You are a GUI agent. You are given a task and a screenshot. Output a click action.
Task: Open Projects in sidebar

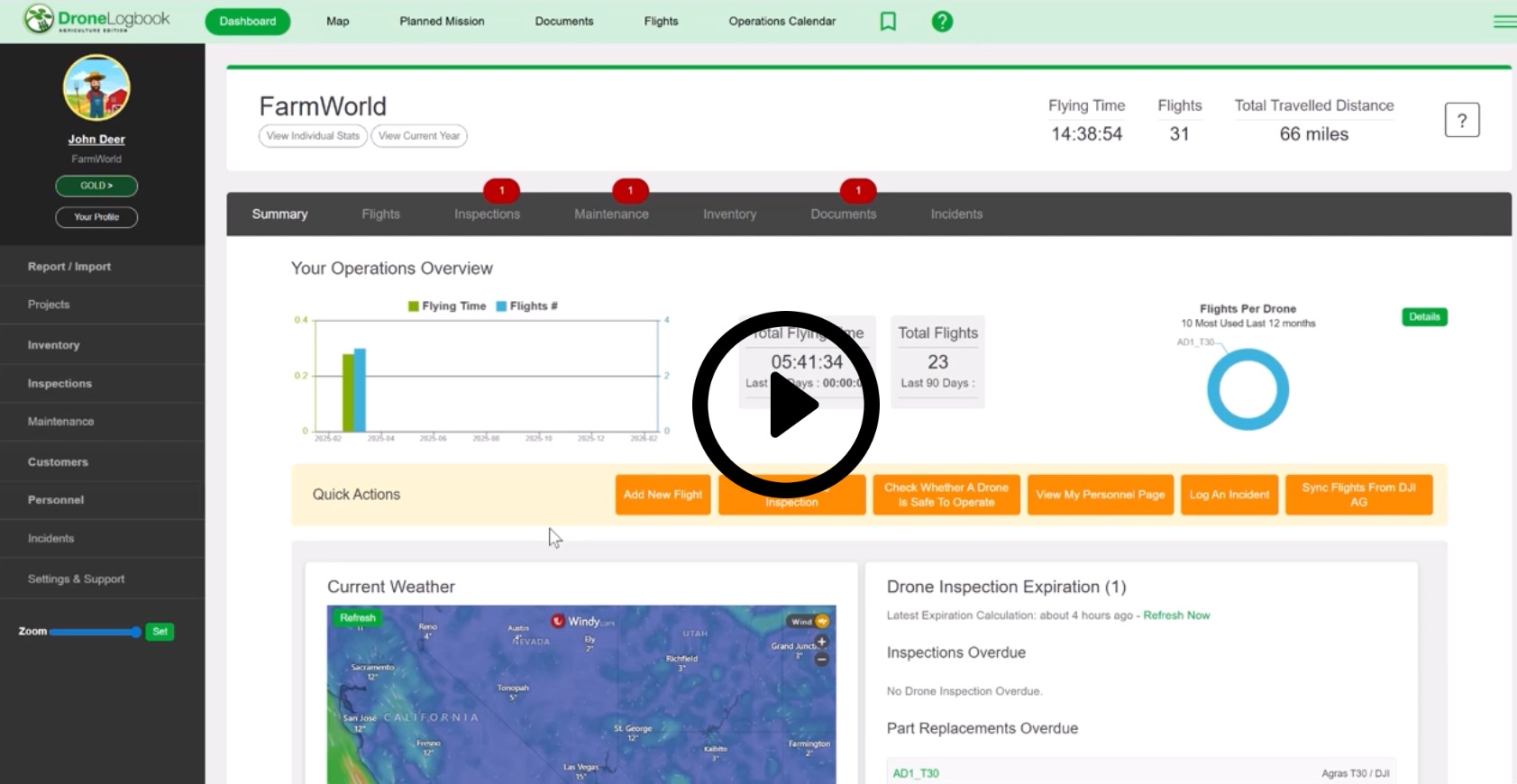pyautogui.click(x=103, y=305)
